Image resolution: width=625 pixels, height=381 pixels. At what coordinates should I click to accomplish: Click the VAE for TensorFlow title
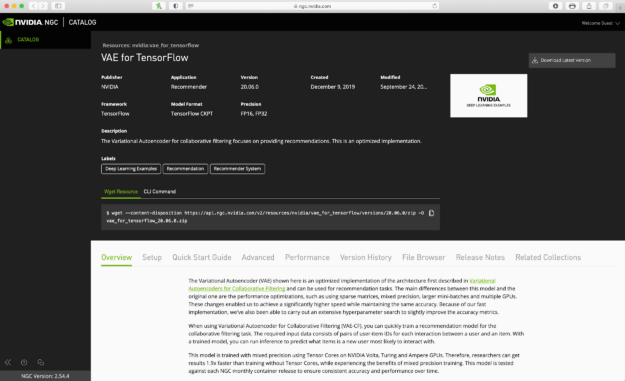pyautogui.click(x=144, y=58)
